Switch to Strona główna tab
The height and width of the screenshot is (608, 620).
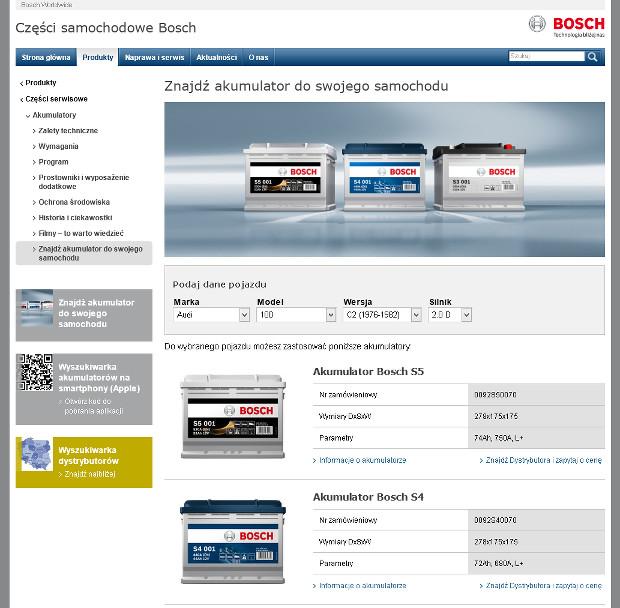click(x=46, y=57)
